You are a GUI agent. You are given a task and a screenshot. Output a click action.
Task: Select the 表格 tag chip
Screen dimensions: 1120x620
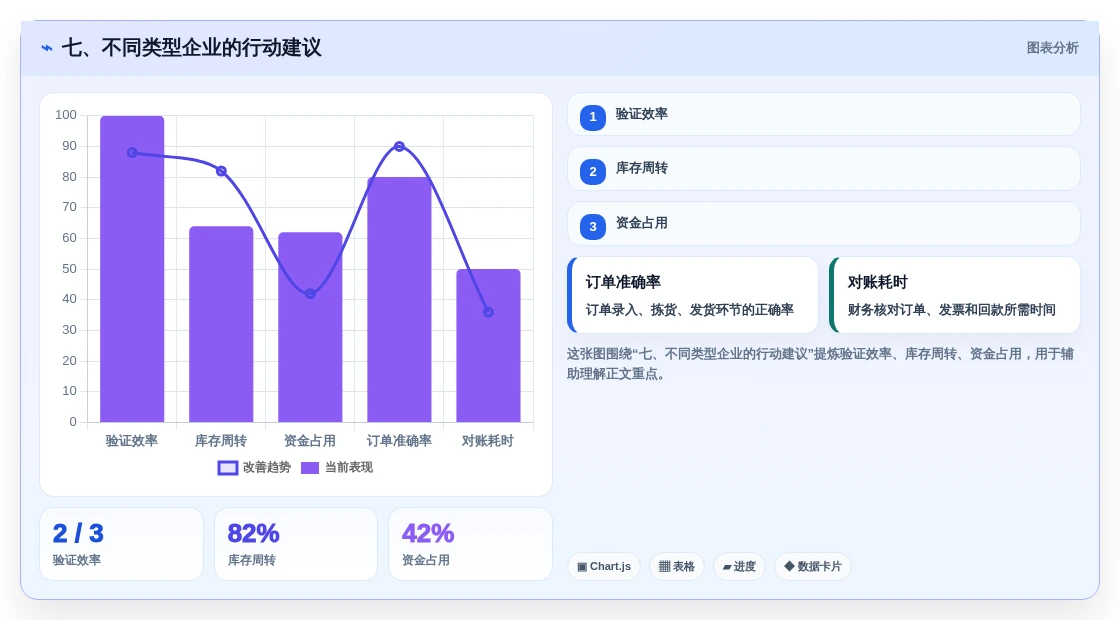click(676, 566)
